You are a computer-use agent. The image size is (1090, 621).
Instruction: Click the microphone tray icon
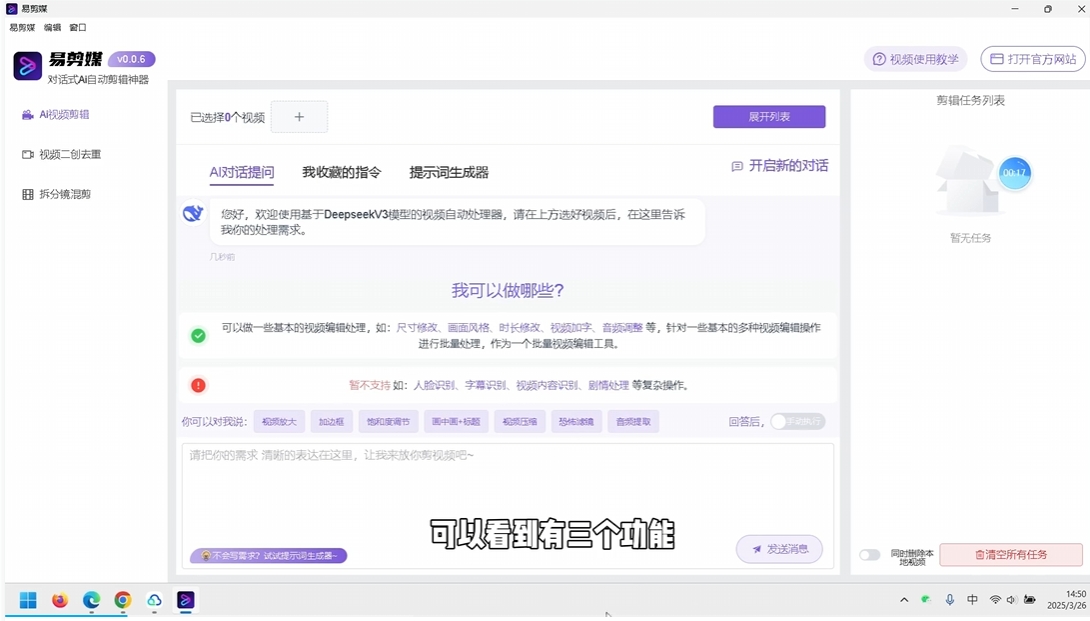click(950, 599)
